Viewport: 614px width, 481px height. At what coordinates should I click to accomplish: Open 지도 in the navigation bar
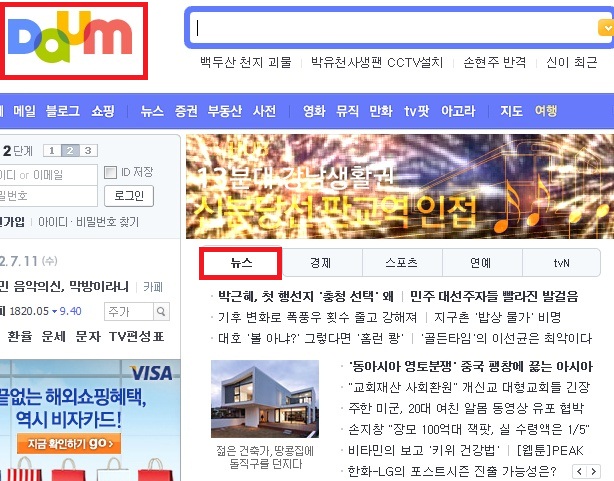(511, 111)
